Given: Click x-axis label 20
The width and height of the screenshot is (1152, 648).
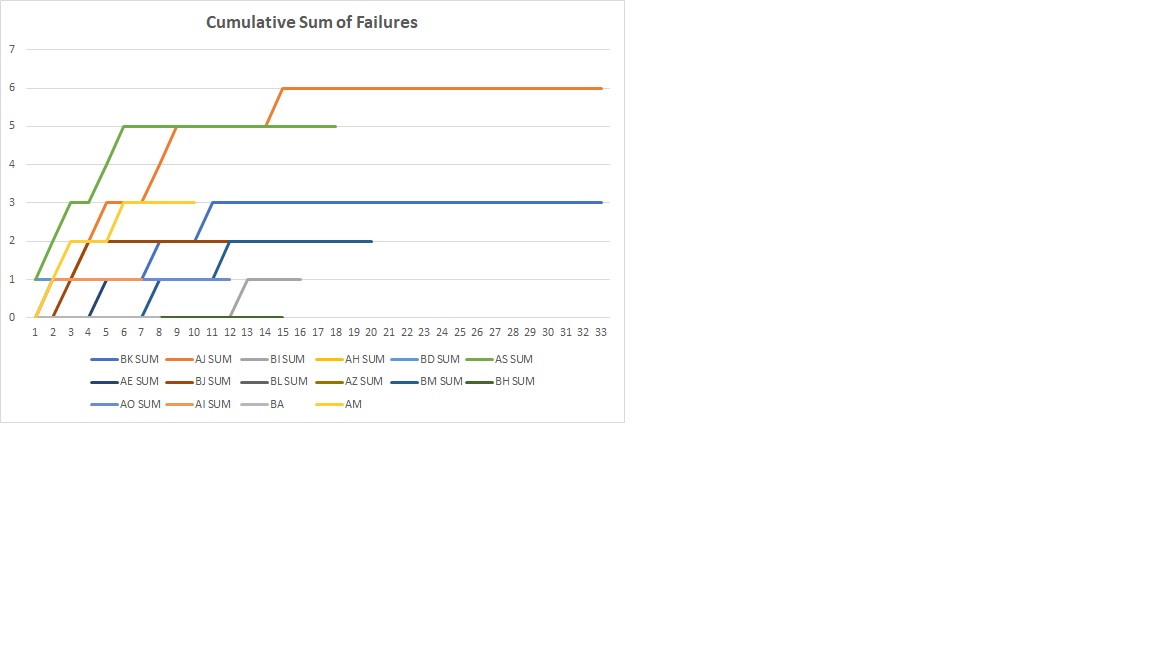Looking at the screenshot, I should 371,332.
